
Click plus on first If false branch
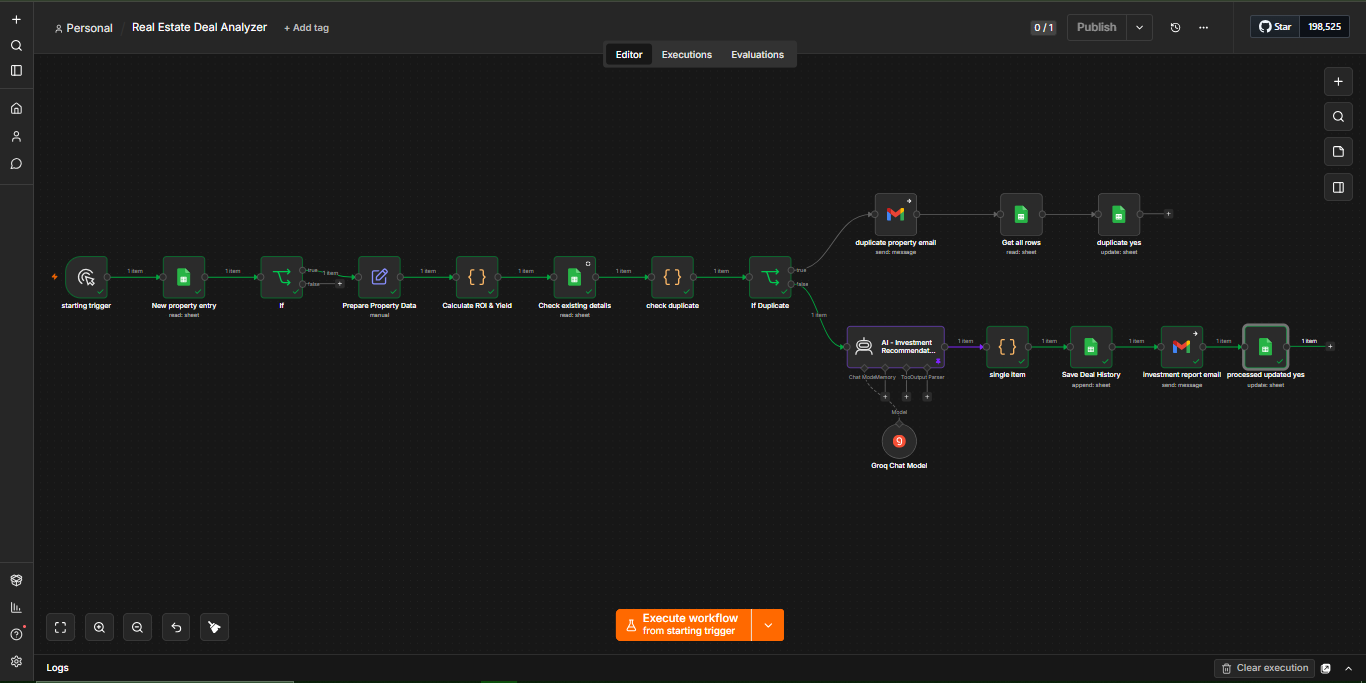point(339,284)
